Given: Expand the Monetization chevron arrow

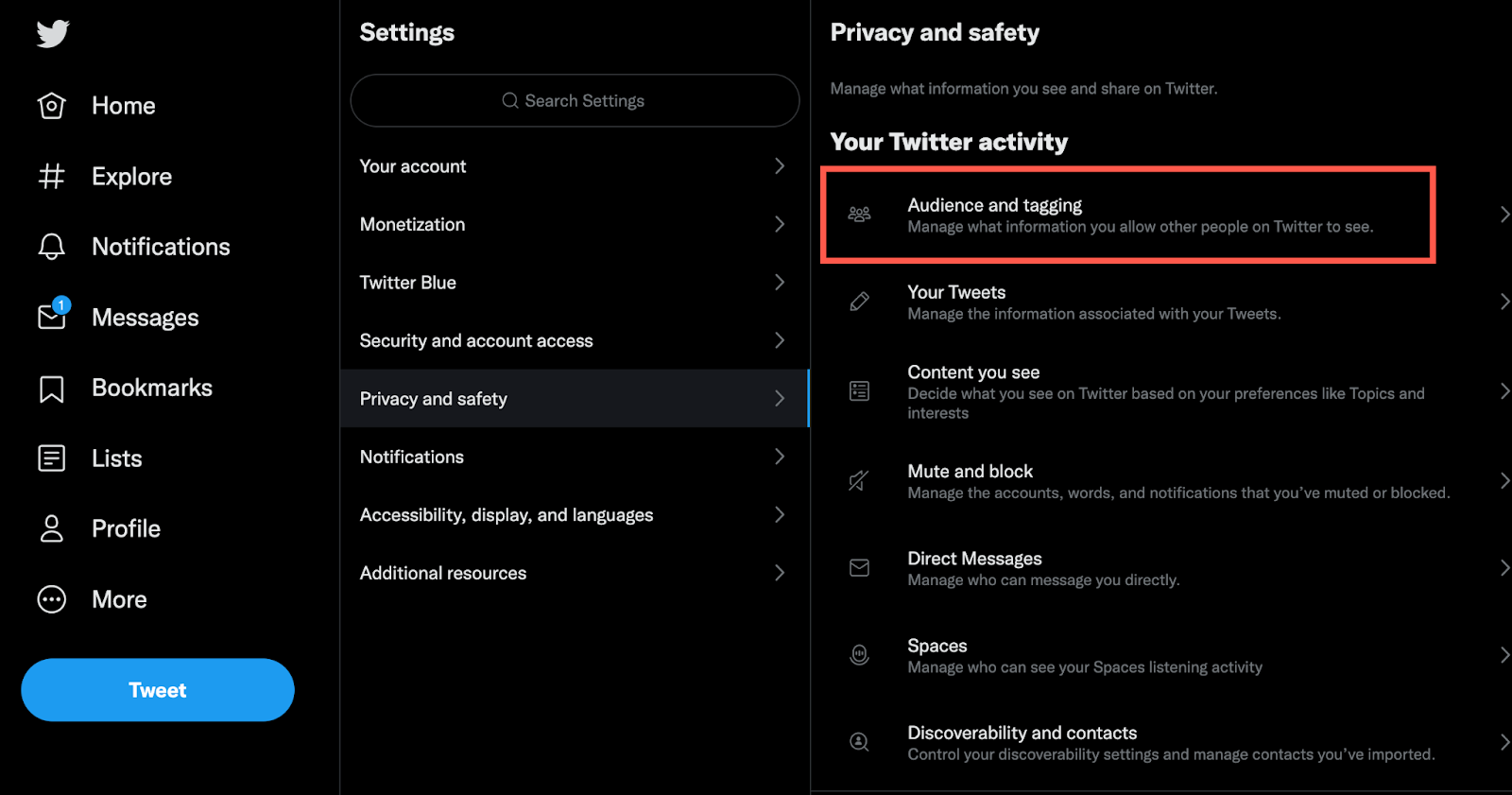Looking at the screenshot, I should point(780,224).
